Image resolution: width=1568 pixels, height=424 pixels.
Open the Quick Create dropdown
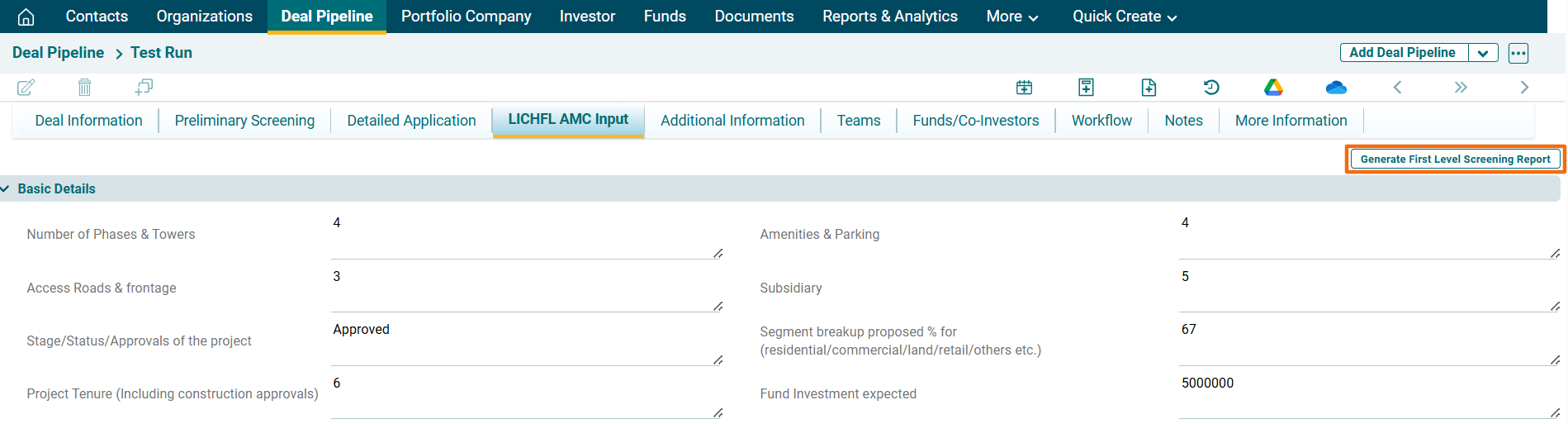click(x=1124, y=17)
